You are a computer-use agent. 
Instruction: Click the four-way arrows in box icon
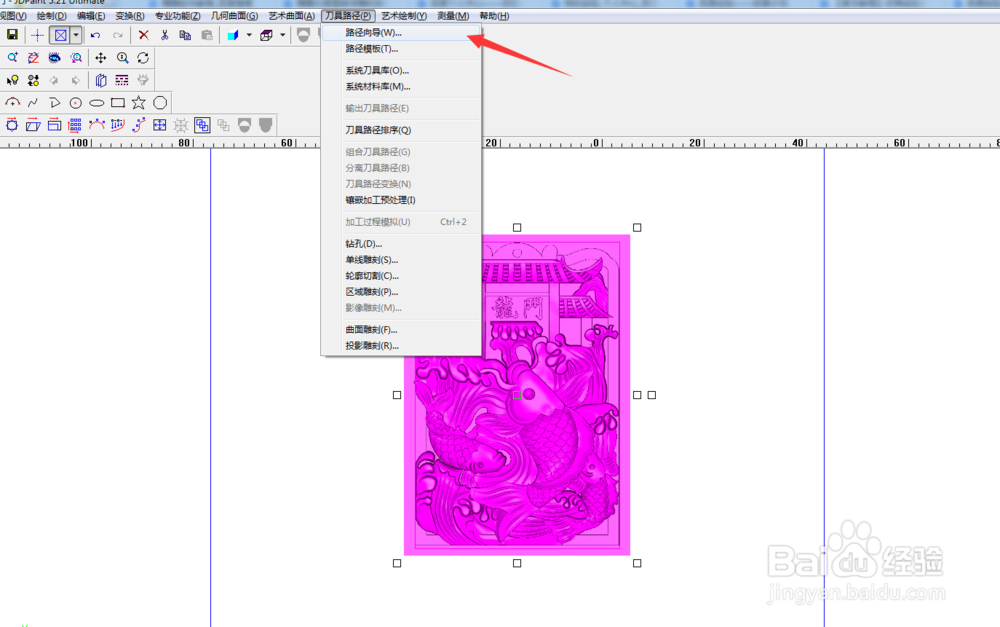159,125
